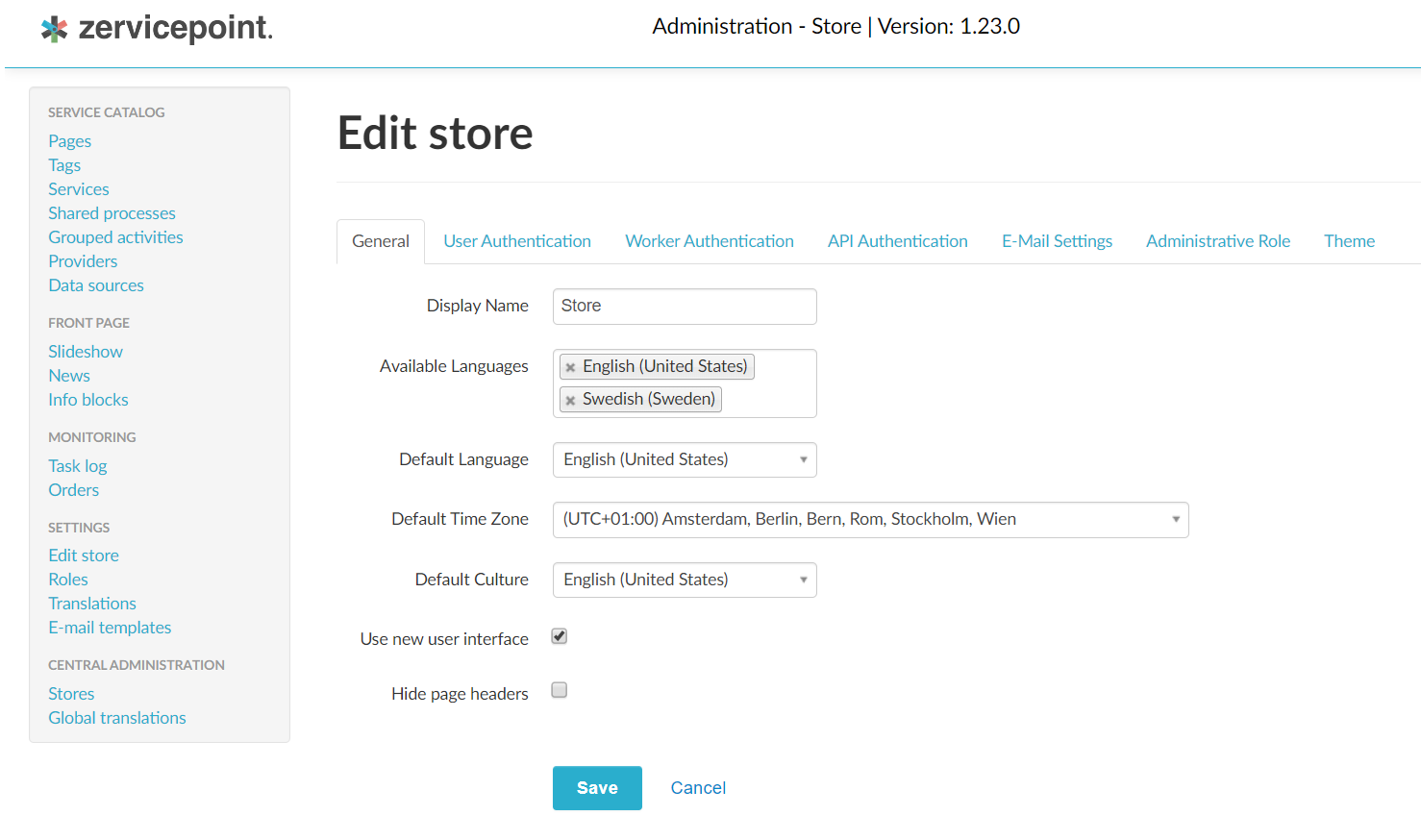This screenshot has height=840, width=1421.
Task: Open the Default Culture dropdown
Action: click(684, 580)
